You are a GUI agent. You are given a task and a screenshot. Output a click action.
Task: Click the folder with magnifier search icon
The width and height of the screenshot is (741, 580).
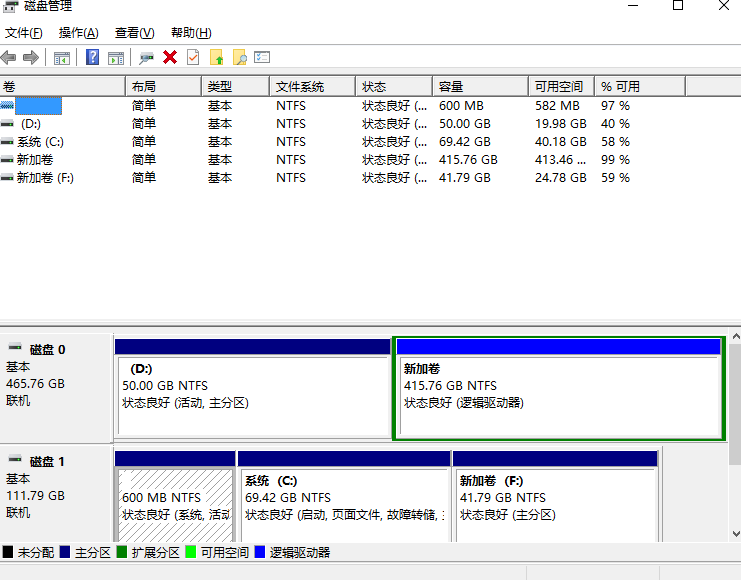click(240, 57)
